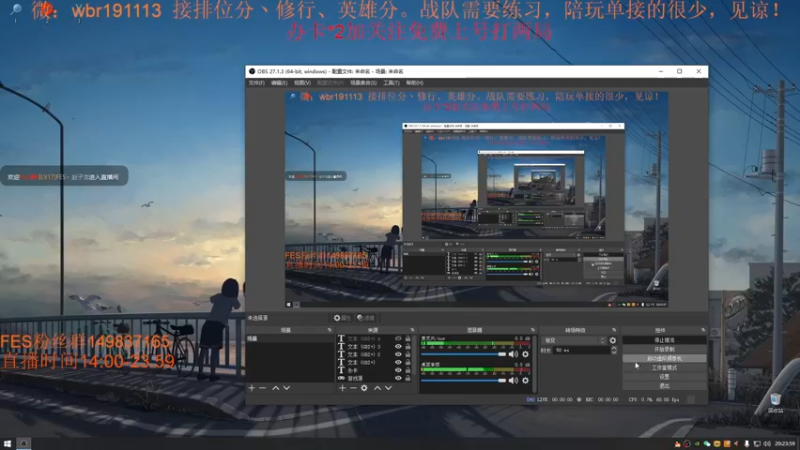Open the 工具(T) menu
This screenshot has width=800, height=450.
pos(391,83)
